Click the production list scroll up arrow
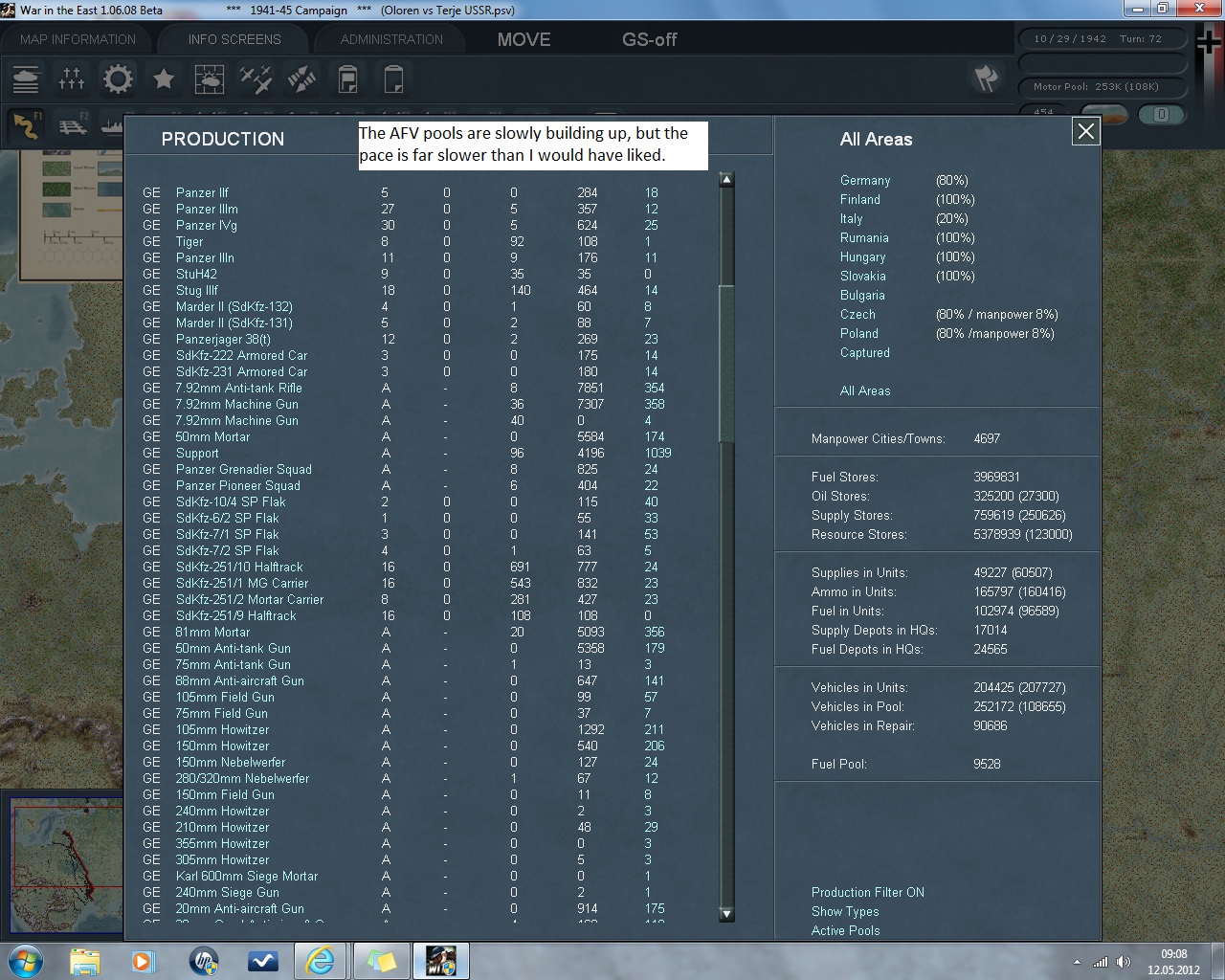This screenshot has height=980, width=1225. (726, 179)
